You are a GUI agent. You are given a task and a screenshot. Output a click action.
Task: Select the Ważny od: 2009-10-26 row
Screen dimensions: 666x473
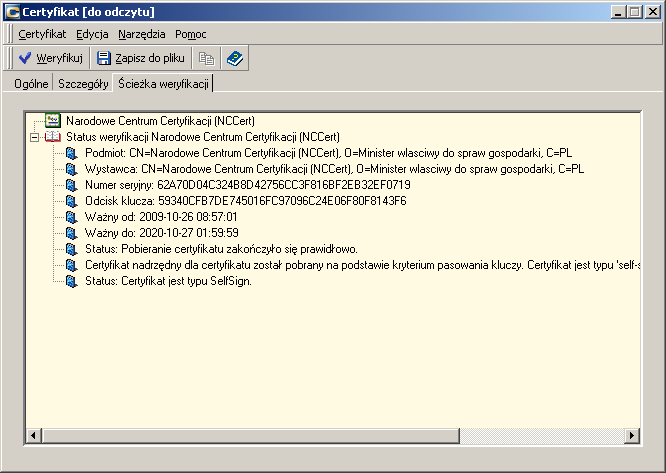(161, 217)
